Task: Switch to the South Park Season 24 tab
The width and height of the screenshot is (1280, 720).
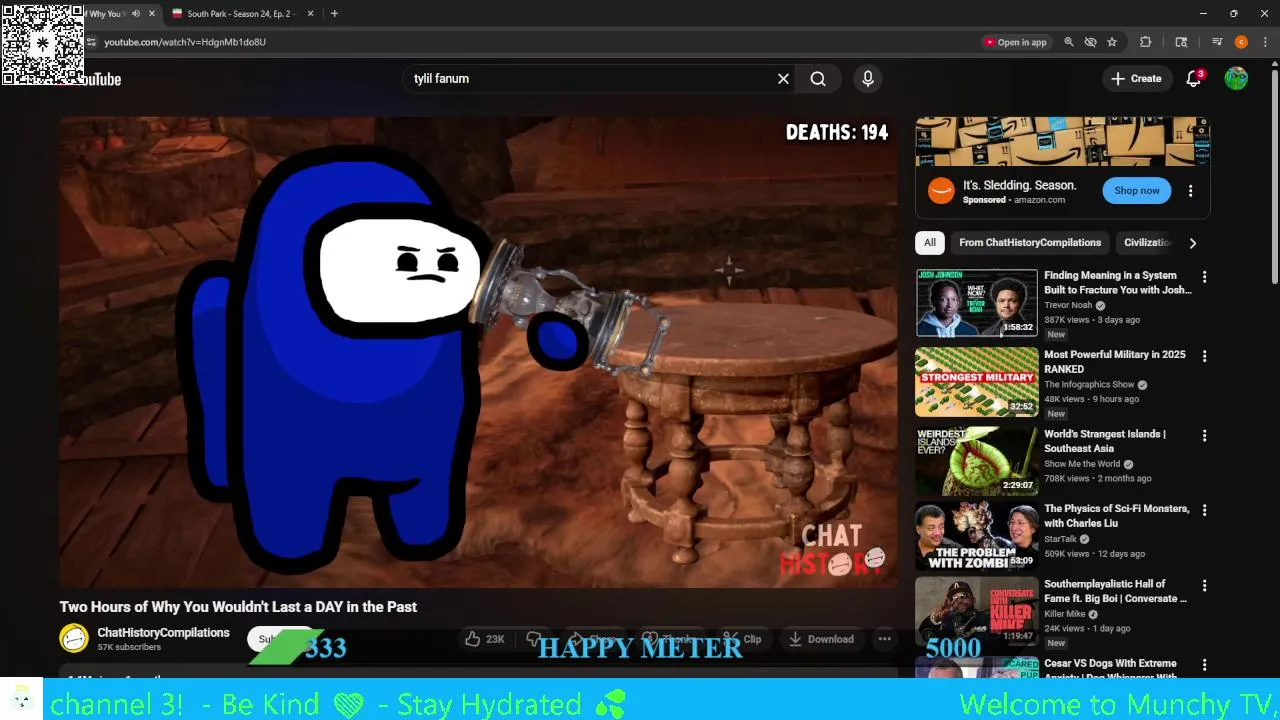Action: 243,14
